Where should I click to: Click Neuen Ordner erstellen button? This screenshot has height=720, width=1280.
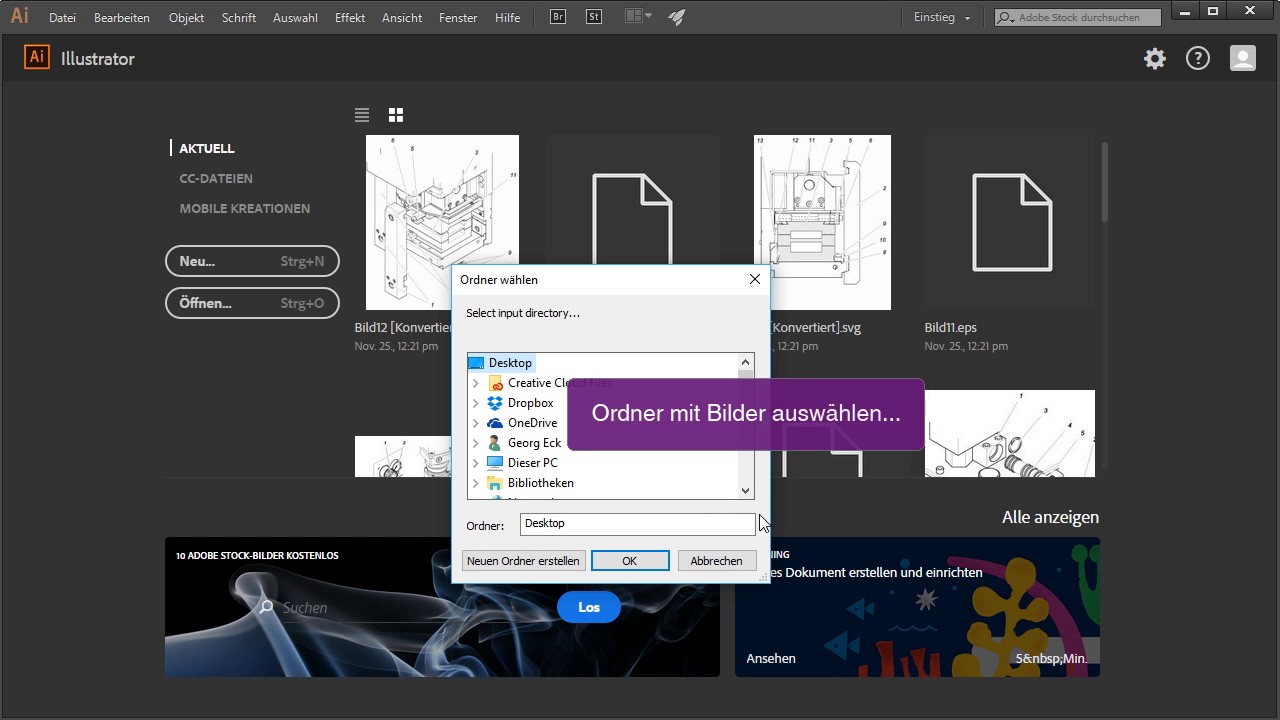click(523, 561)
